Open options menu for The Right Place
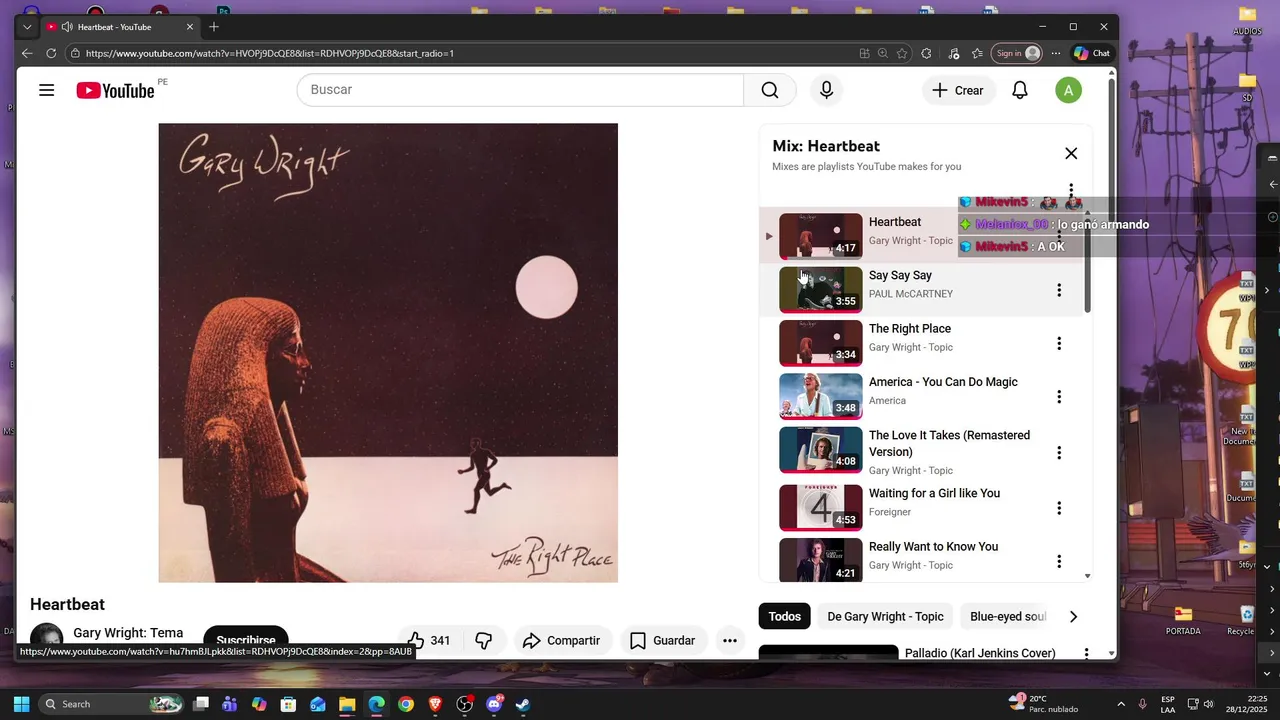This screenshot has width=1280, height=720. click(x=1059, y=343)
